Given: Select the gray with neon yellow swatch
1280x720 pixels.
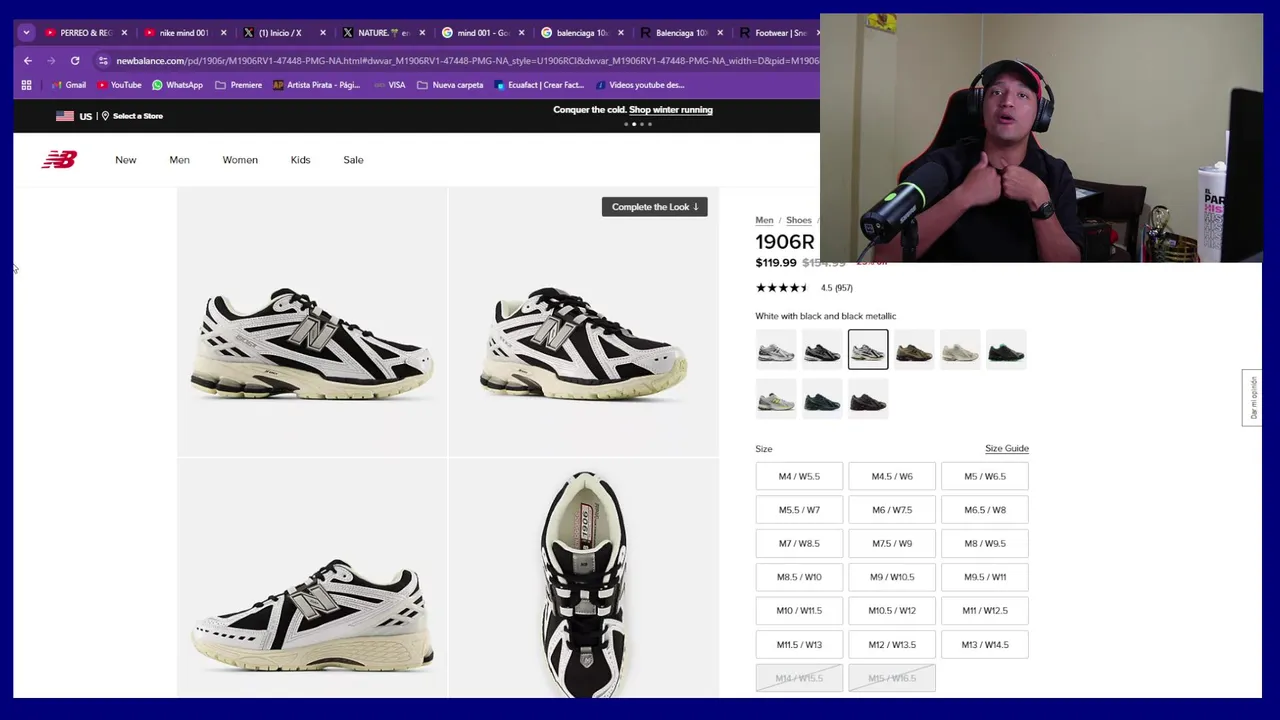Looking at the screenshot, I should [776, 401].
